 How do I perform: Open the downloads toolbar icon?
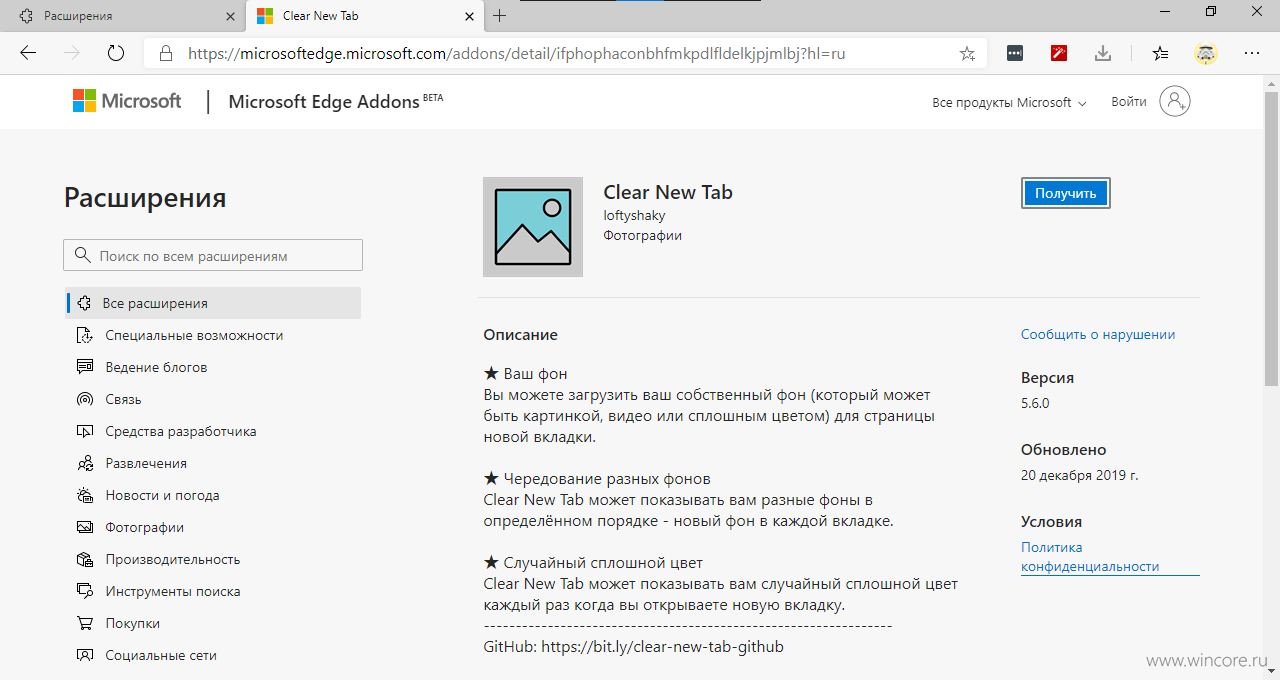click(x=1103, y=54)
